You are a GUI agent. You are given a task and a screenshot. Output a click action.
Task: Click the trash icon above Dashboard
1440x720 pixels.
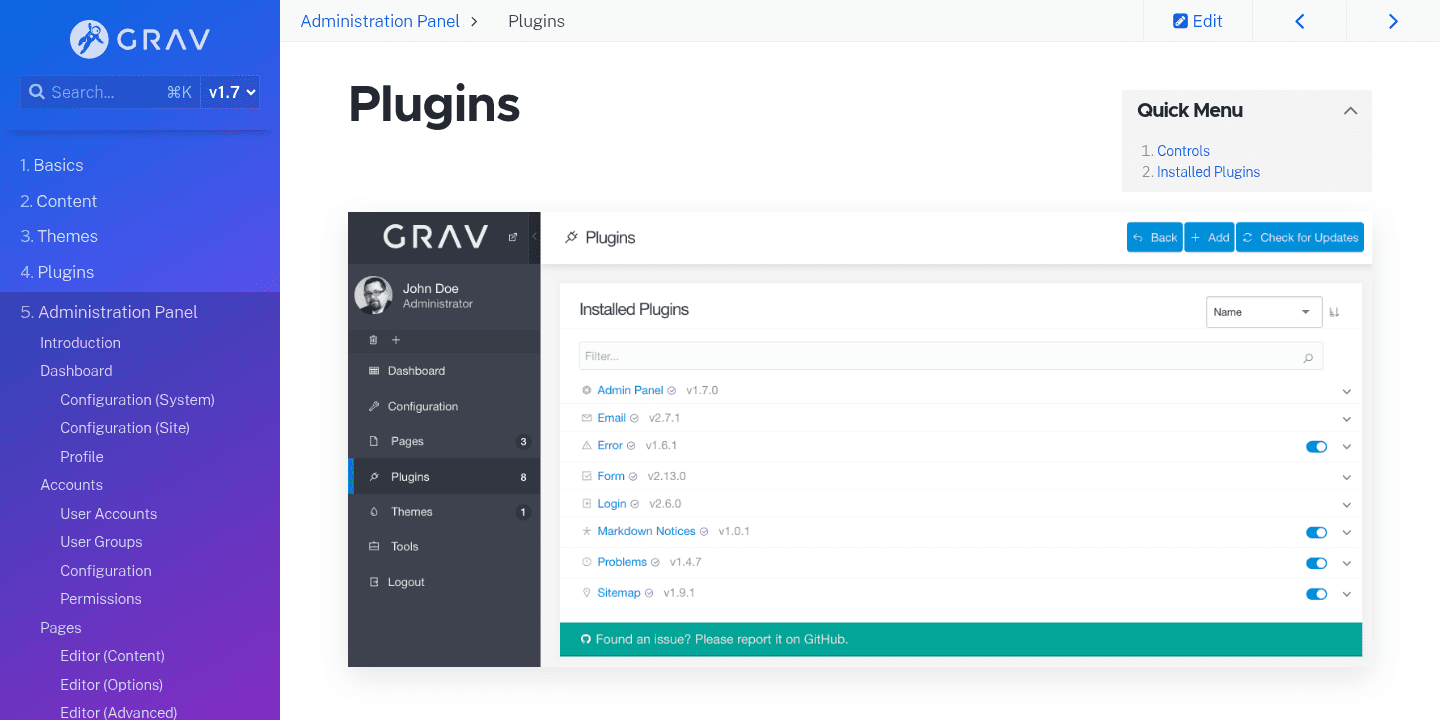click(373, 340)
